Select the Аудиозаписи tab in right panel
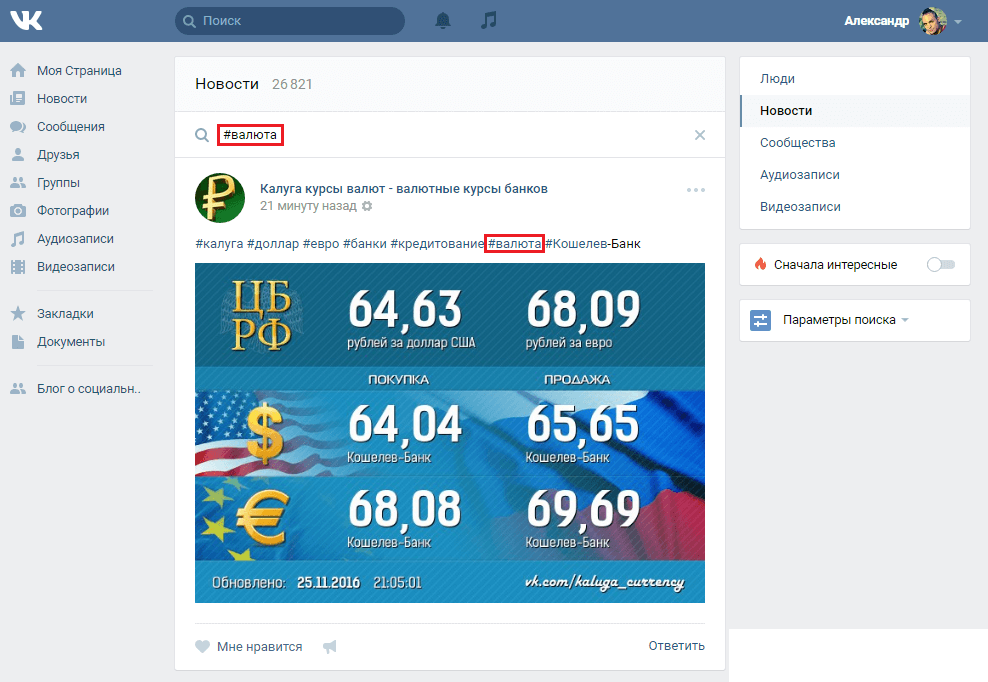Viewport: 988px width, 682px height. [855, 175]
